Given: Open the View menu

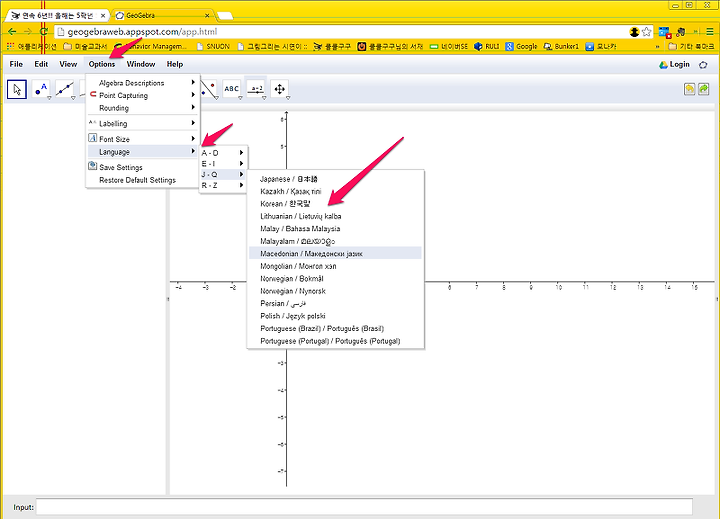Looking at the screenshot, I should (x=68, y=64).
